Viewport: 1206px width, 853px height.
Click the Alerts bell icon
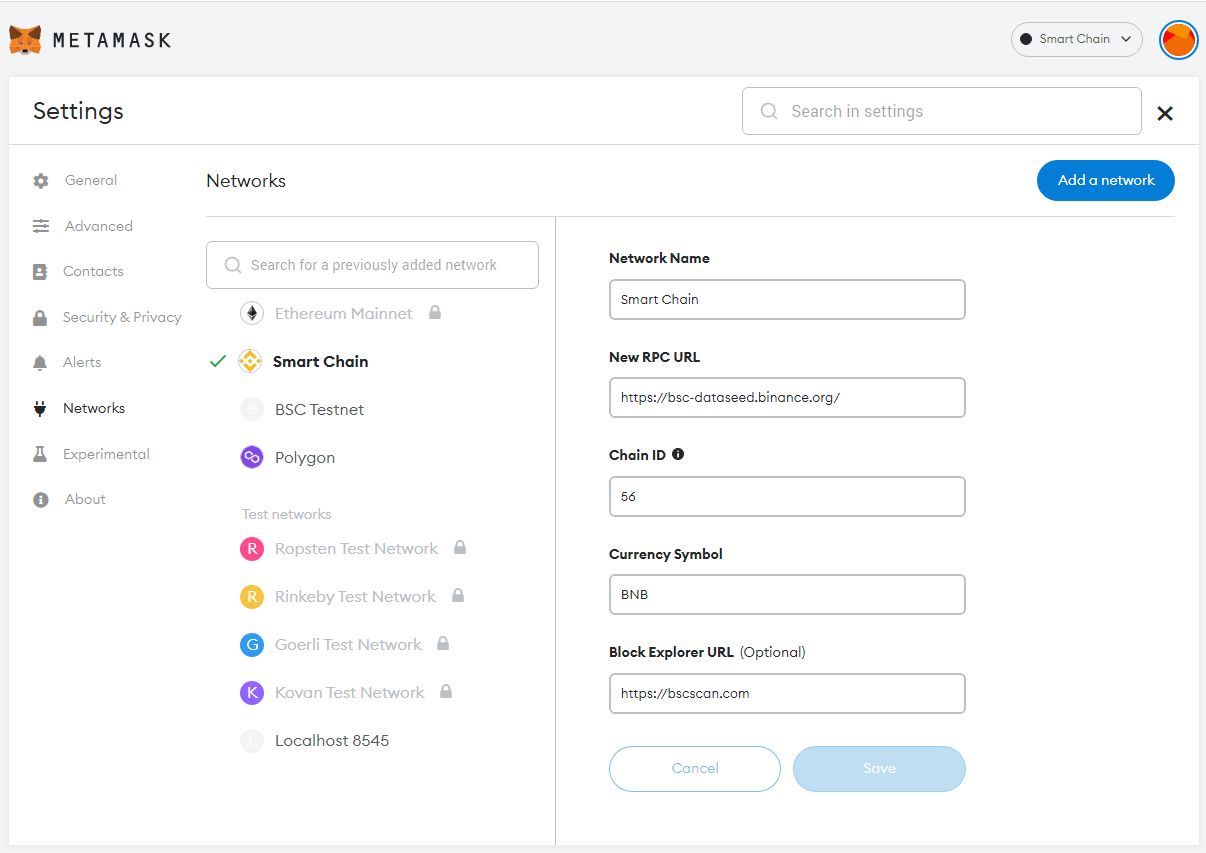(x=40, y=363)
